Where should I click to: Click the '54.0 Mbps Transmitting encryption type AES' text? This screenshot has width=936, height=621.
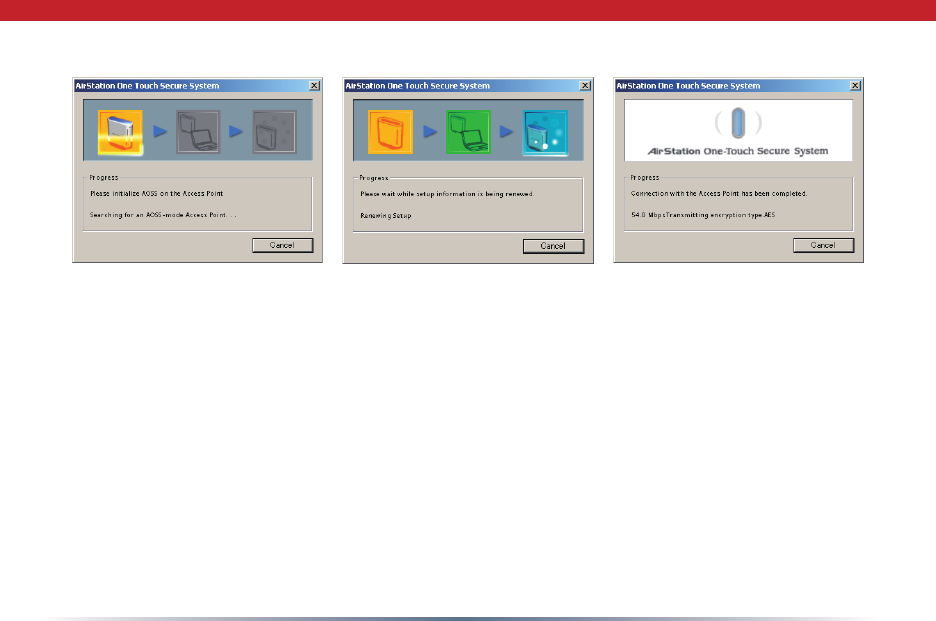pos(703,215)
